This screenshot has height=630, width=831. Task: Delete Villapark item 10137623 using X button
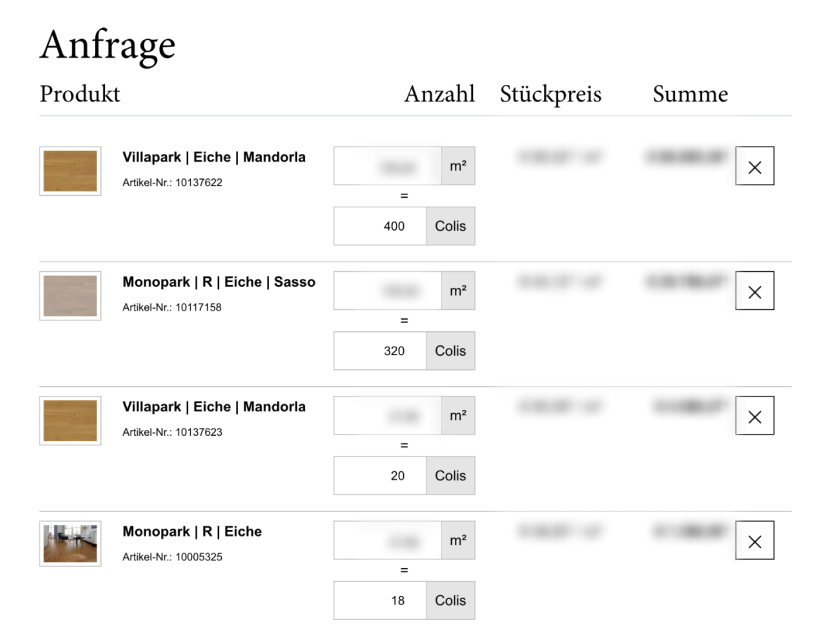(x=754, y=416)
